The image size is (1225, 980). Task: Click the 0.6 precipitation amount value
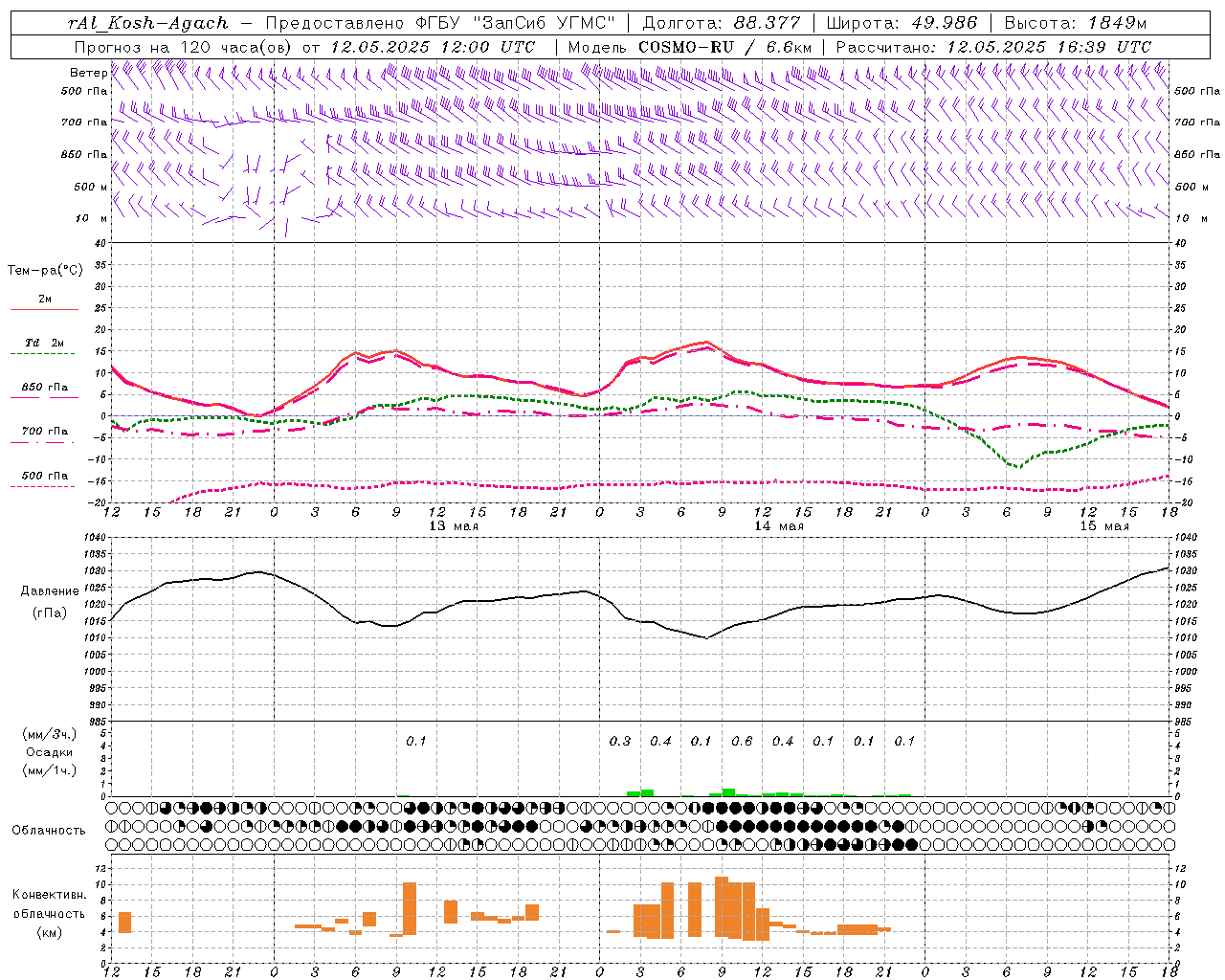point(742,741)
